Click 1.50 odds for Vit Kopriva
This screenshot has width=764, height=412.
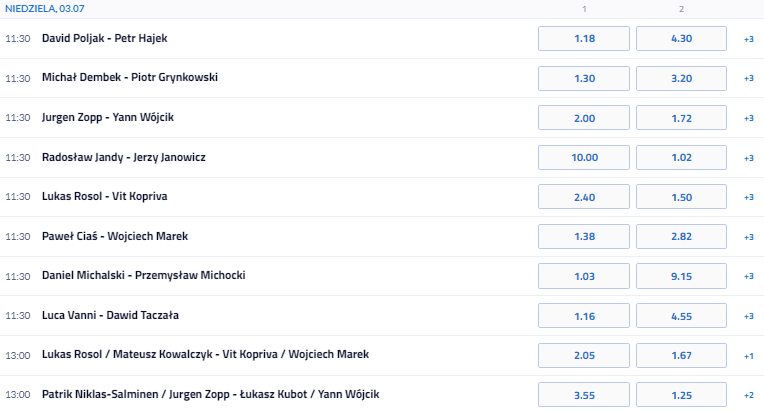click(x=682, y=197)
